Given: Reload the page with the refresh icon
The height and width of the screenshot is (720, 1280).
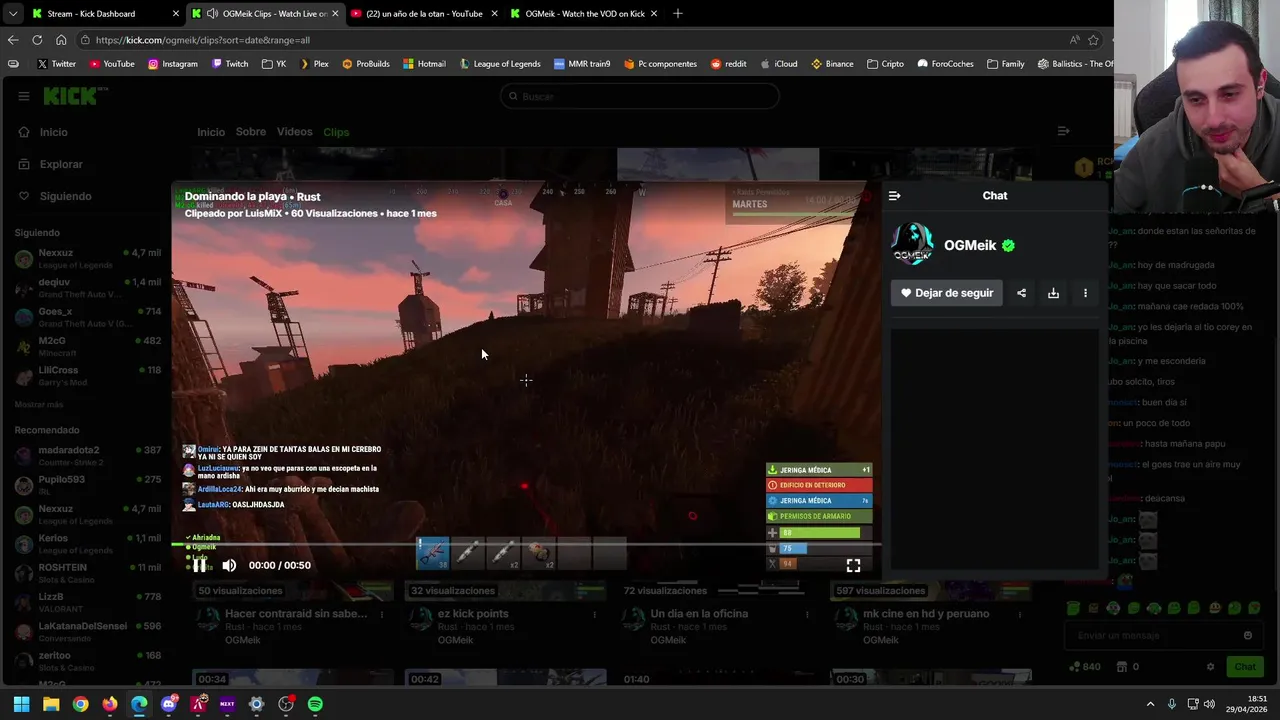Looking at the screenshot, I should click(37, 40).
